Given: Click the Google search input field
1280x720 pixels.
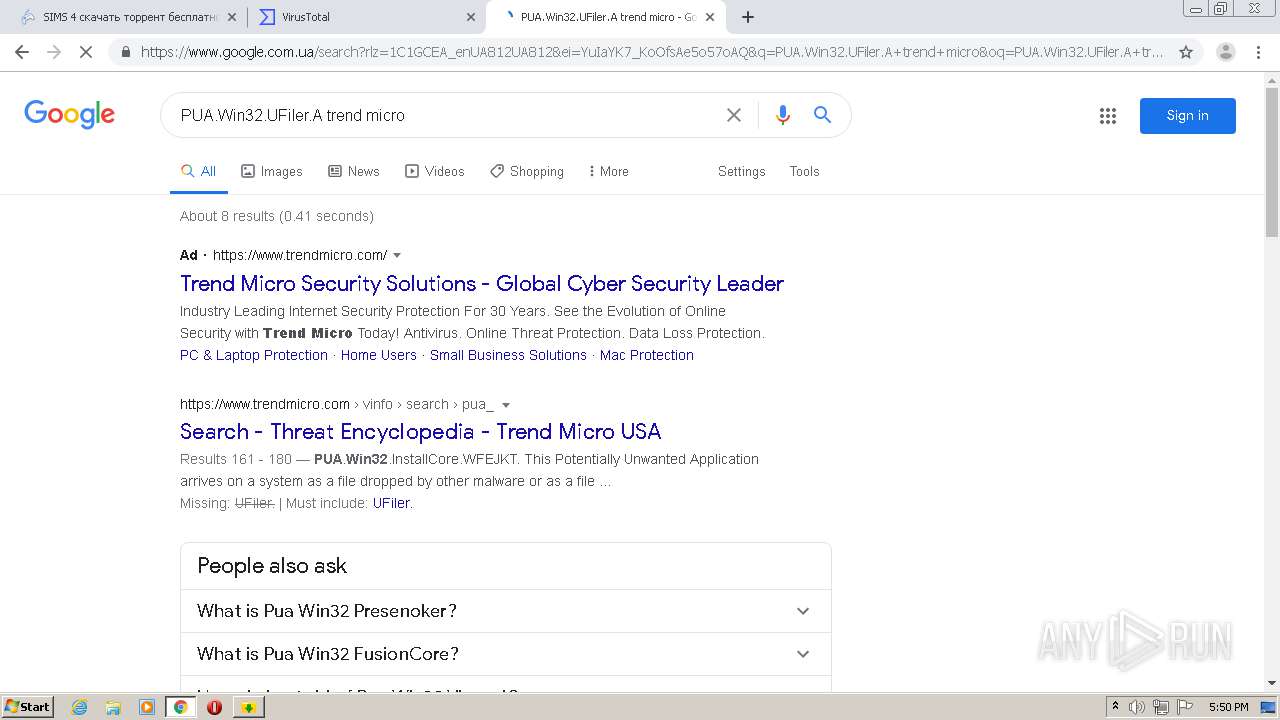Looking at the screenshot, I should [x=445, y=115].
